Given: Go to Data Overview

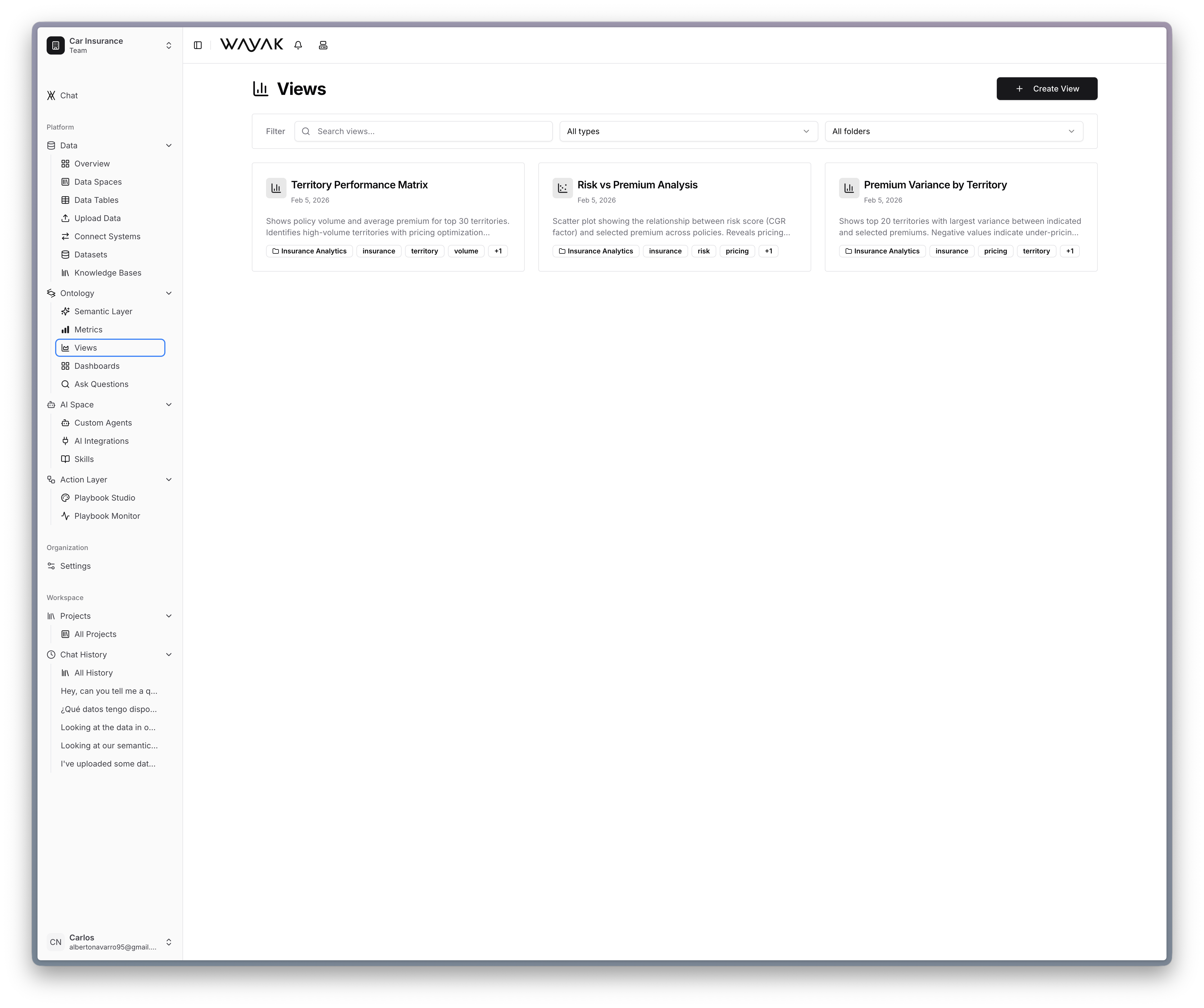Looking at the screenshot, I should point(92,164).
